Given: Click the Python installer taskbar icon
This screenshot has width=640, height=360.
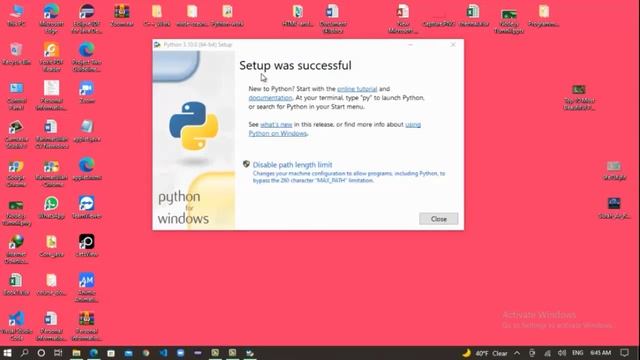Looking at the screenshot, I should point(250,353).
